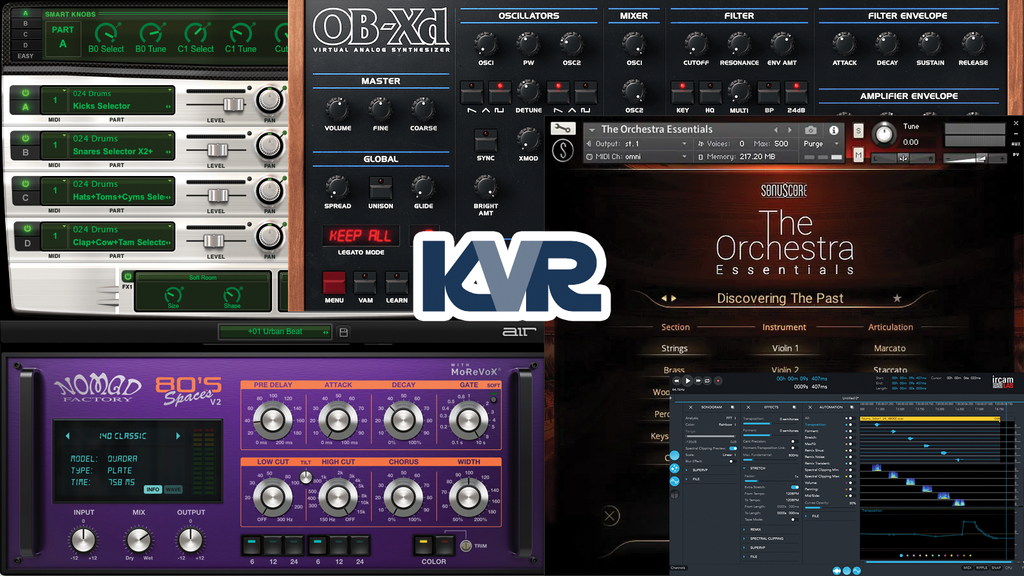The image size is (1024, 576).
Task: Open the instrument info icon beside the camera
Action: point(834,128)
